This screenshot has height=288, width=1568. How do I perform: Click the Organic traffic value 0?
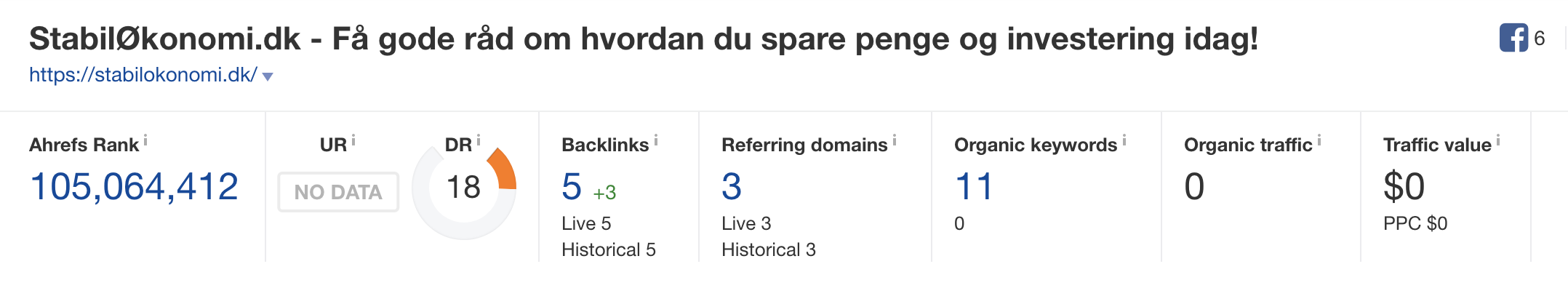click(1194, 187)
